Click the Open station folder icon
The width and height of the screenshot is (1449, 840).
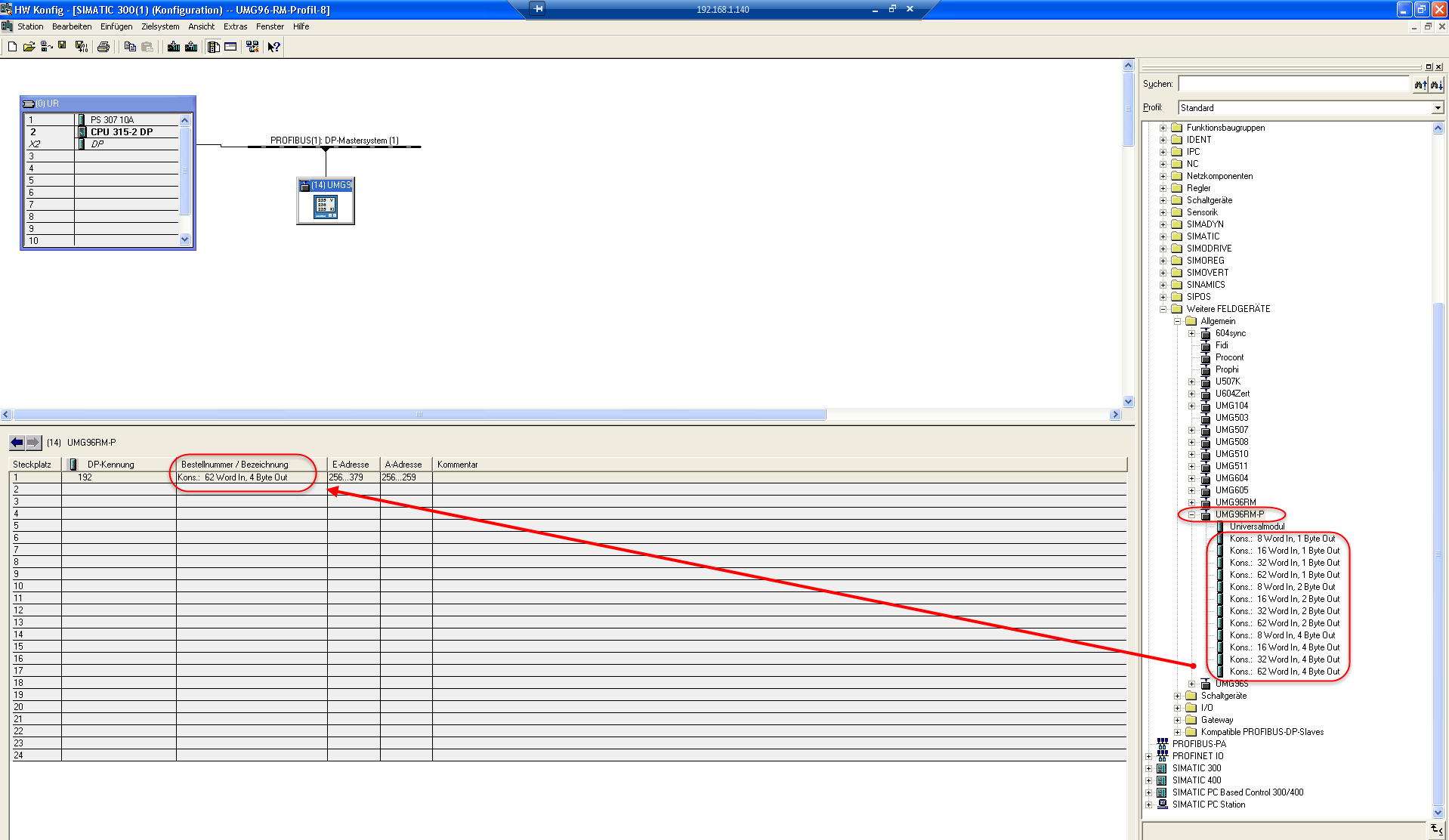point(29,47)
